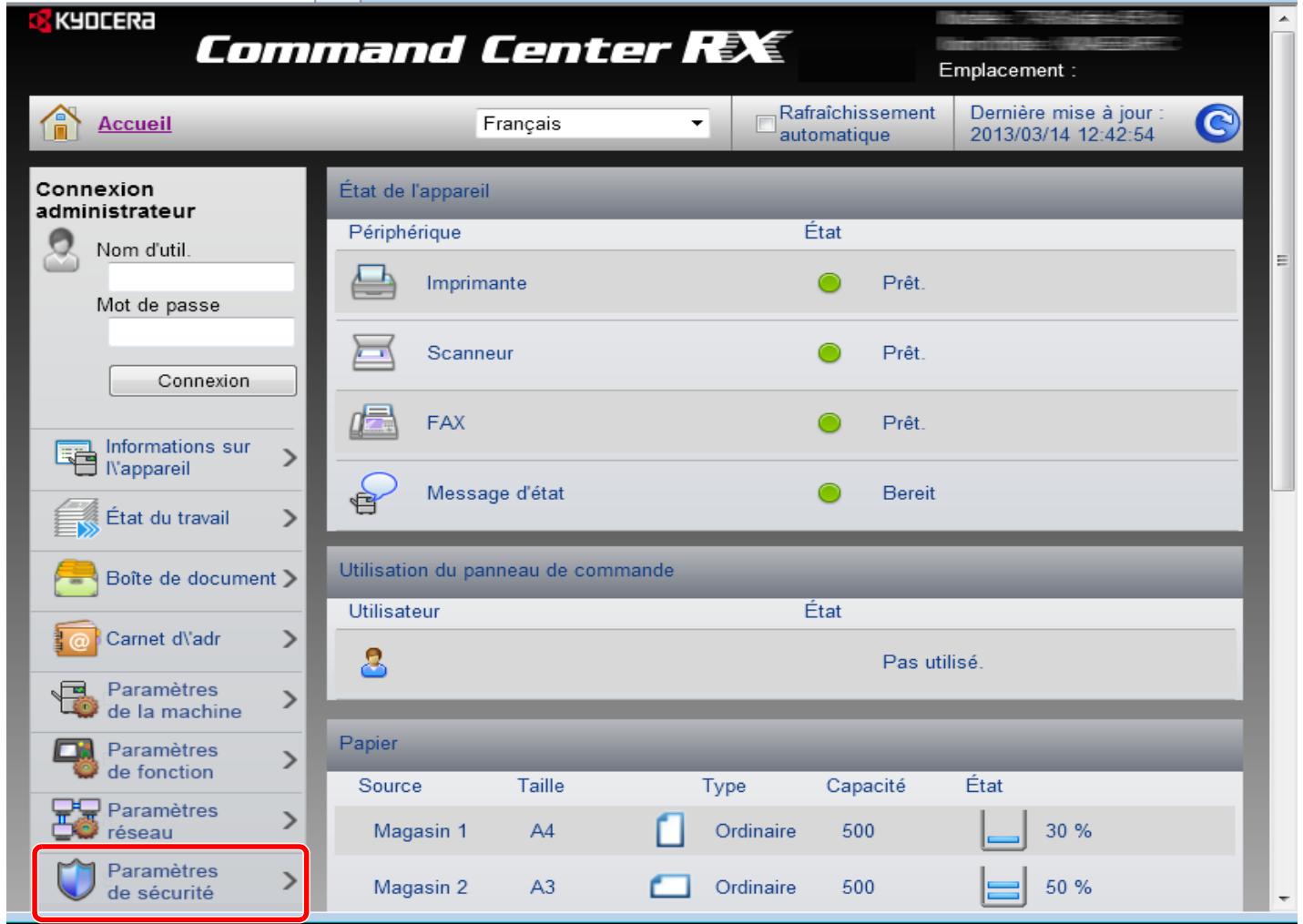Viewport: 1303px width, 924px height.
Task: Click the 50 % paper level value
Action: (x=1068, y=888)
